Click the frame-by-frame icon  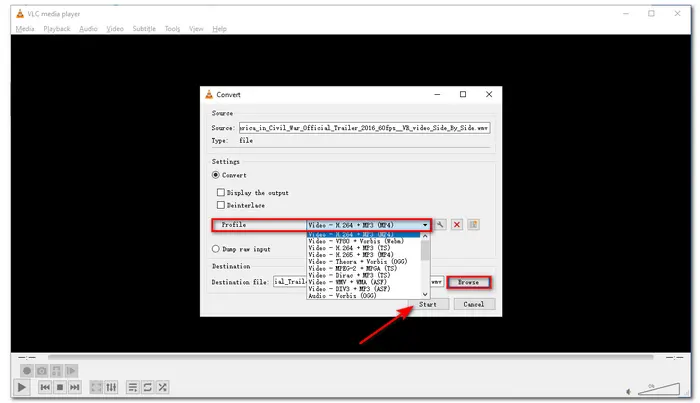coord(71,370)
